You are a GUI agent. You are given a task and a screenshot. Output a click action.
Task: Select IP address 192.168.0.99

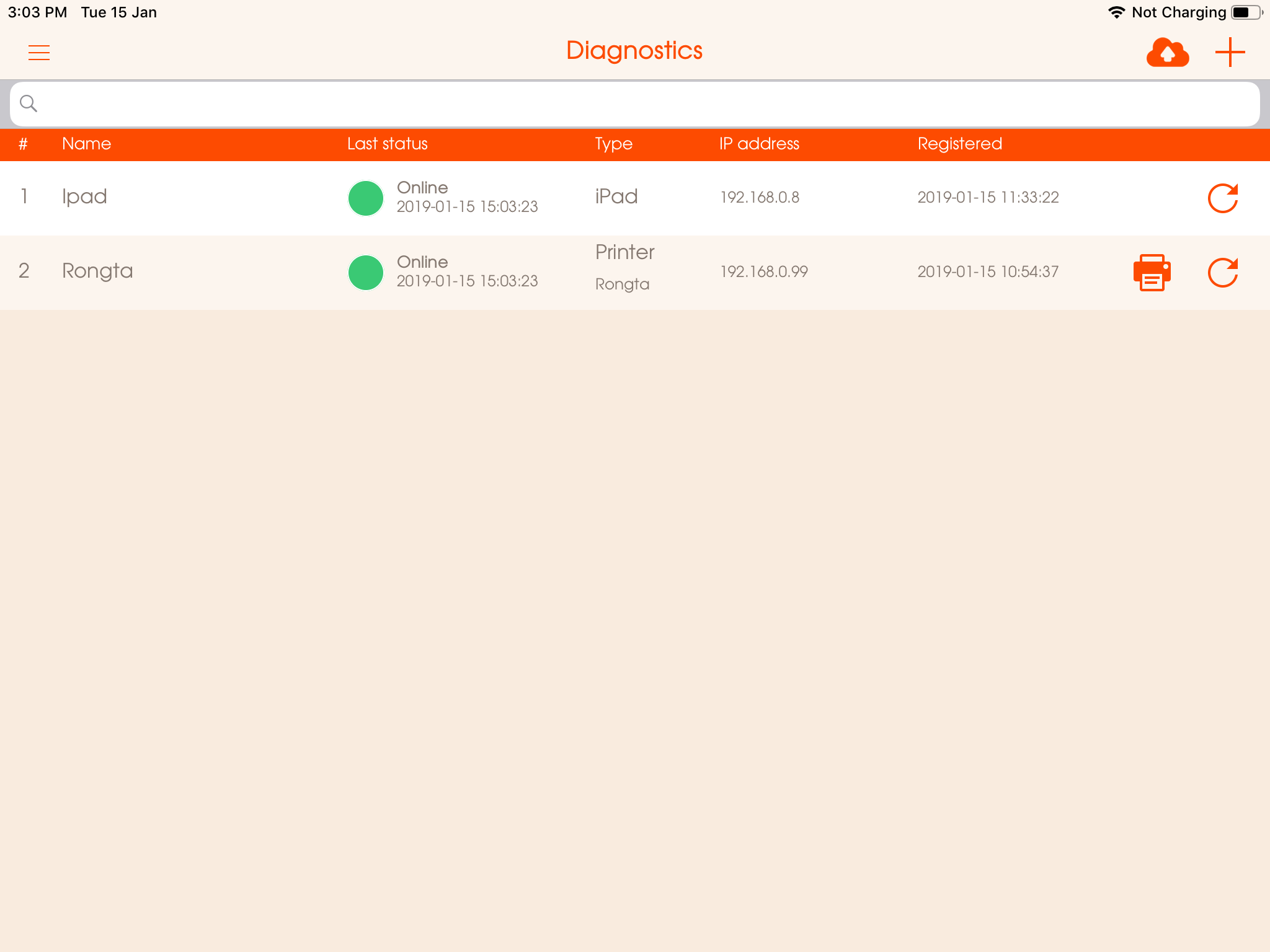coord(764,271)
